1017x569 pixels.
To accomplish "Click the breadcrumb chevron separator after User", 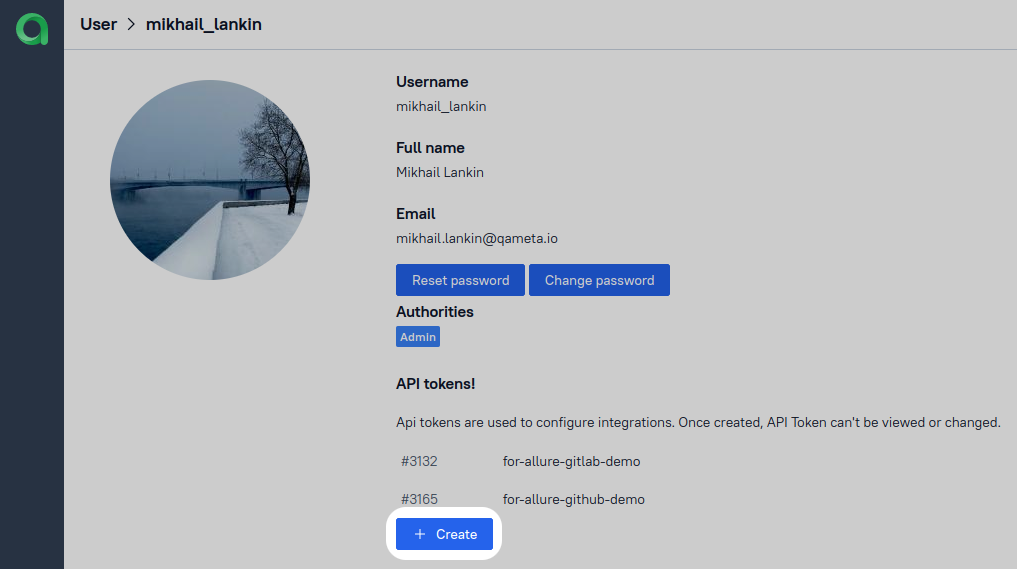I will [131, 24].
